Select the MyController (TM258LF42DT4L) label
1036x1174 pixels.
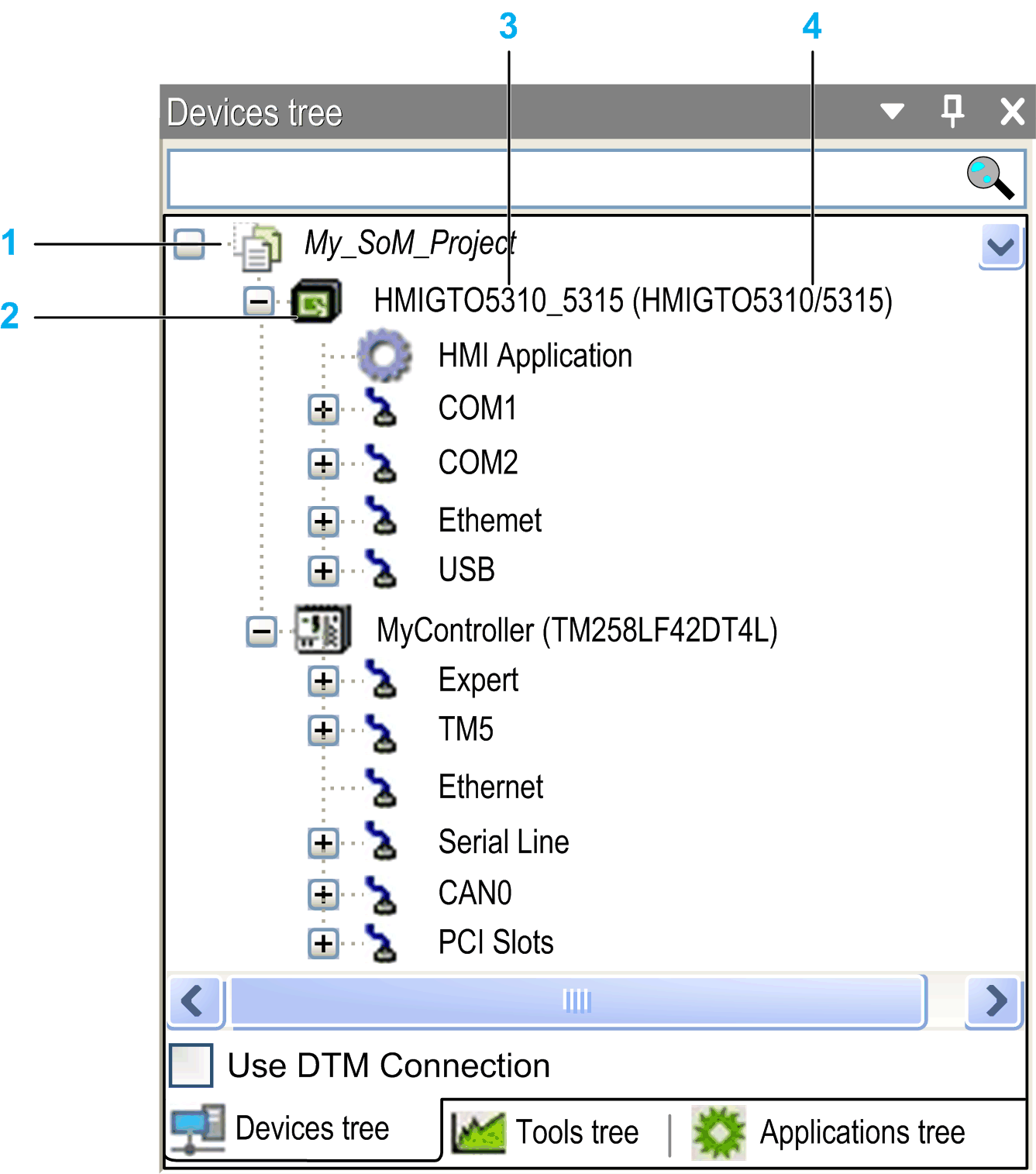(x=577, y=630)
